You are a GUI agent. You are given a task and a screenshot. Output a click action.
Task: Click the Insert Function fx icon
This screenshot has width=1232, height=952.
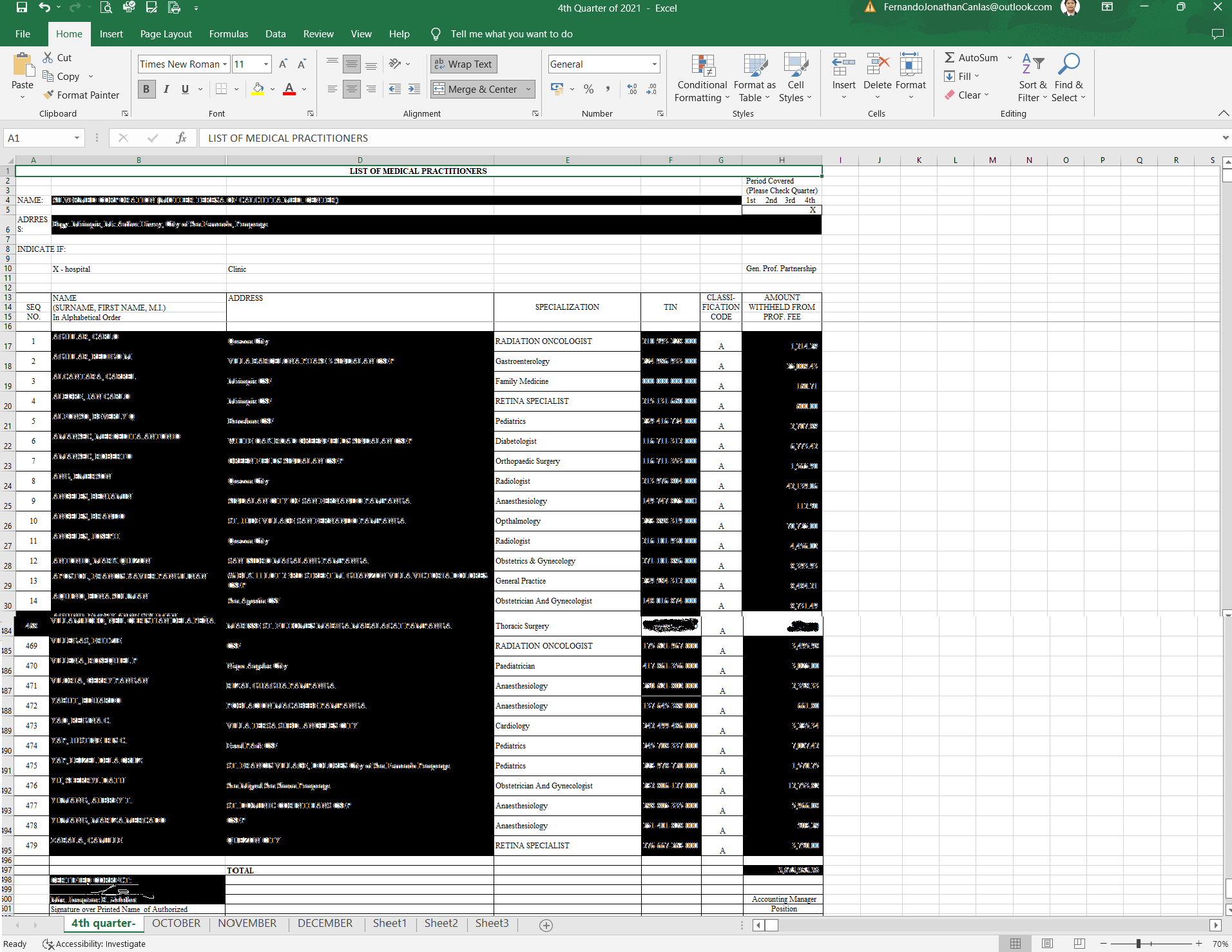coord(181,138)
